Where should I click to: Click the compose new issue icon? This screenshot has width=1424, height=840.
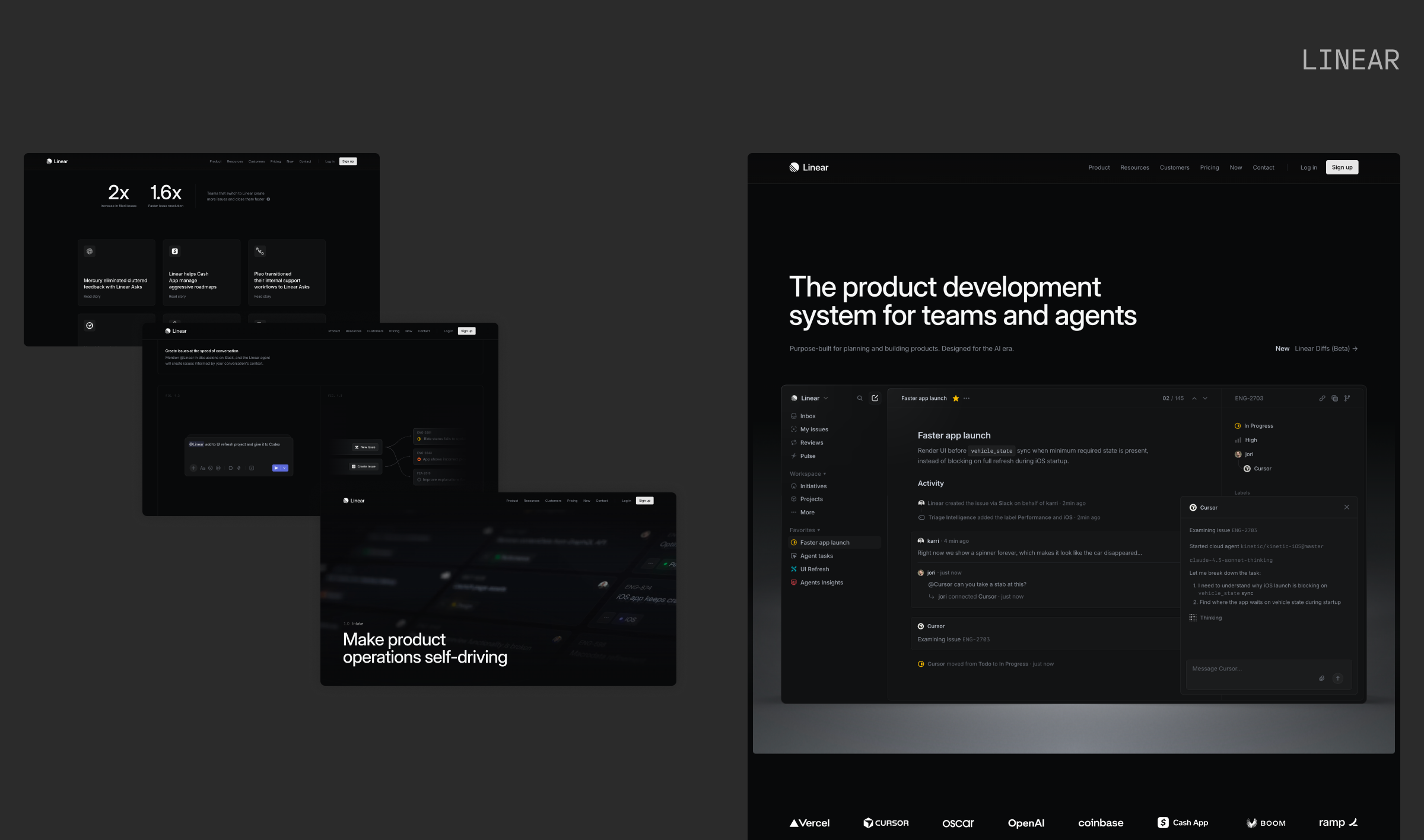(875, 398)
